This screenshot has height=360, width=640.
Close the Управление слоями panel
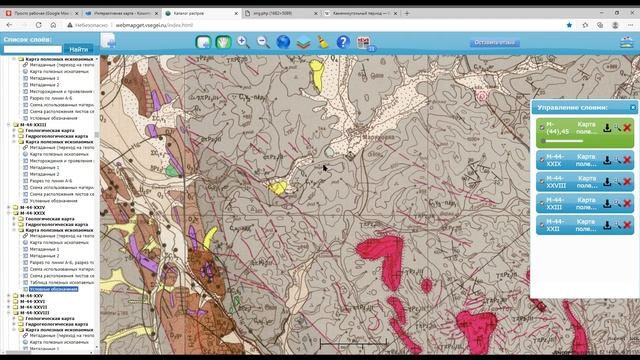(x=632, y=107)
